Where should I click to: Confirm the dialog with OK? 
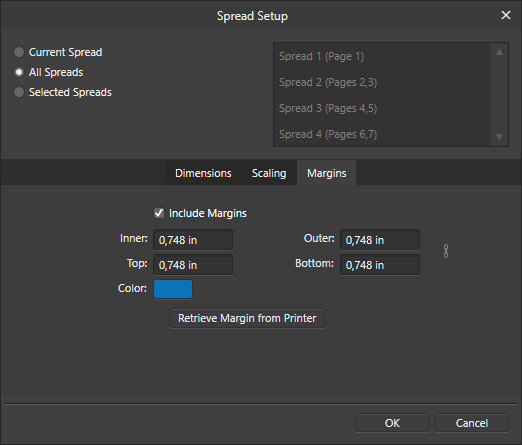point(392,423)
